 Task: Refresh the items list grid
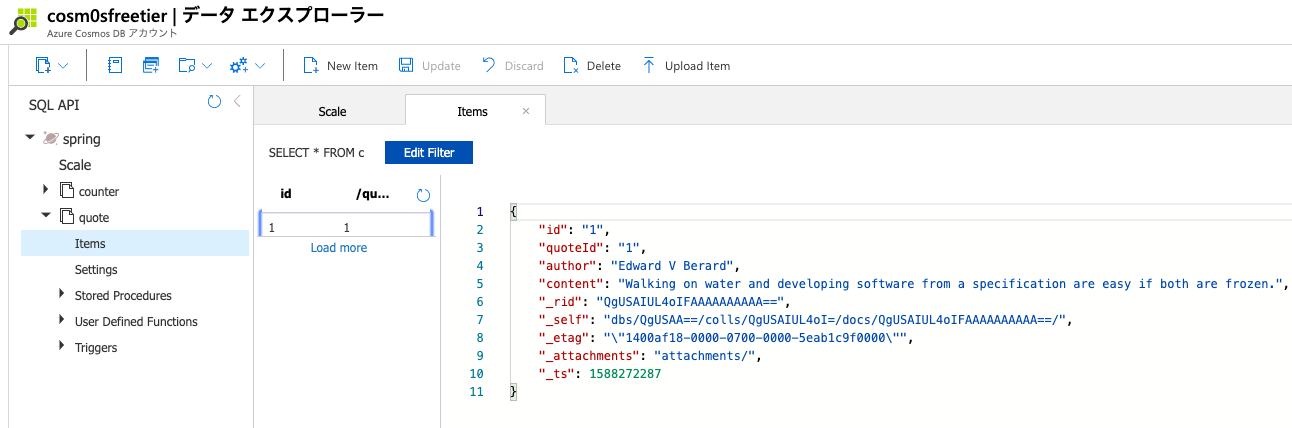click(423, 196)
